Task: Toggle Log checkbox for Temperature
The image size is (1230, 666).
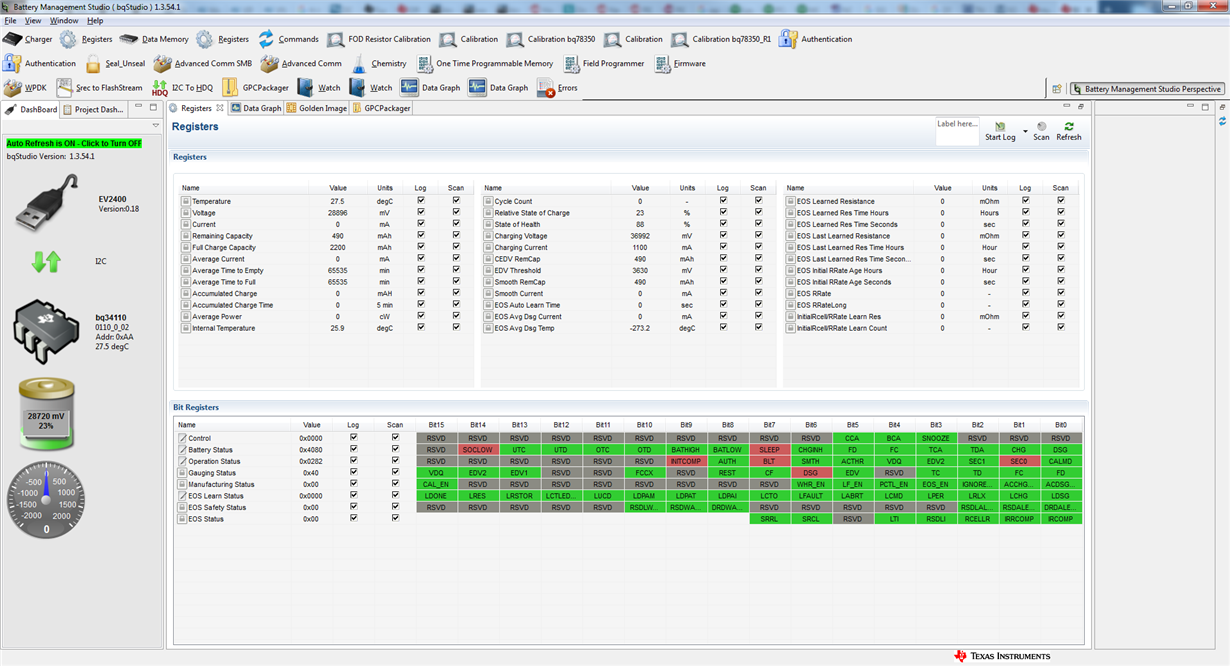Action: [x=420, y=201]
